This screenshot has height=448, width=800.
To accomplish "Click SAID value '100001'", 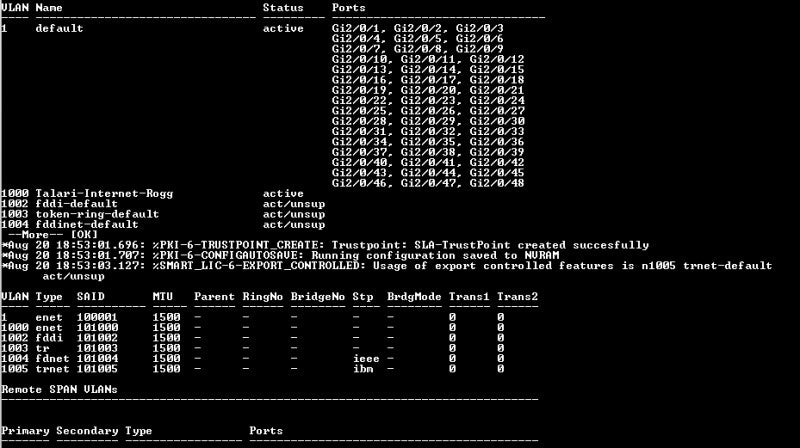I will pyautogui.click(x=97, y=317).
